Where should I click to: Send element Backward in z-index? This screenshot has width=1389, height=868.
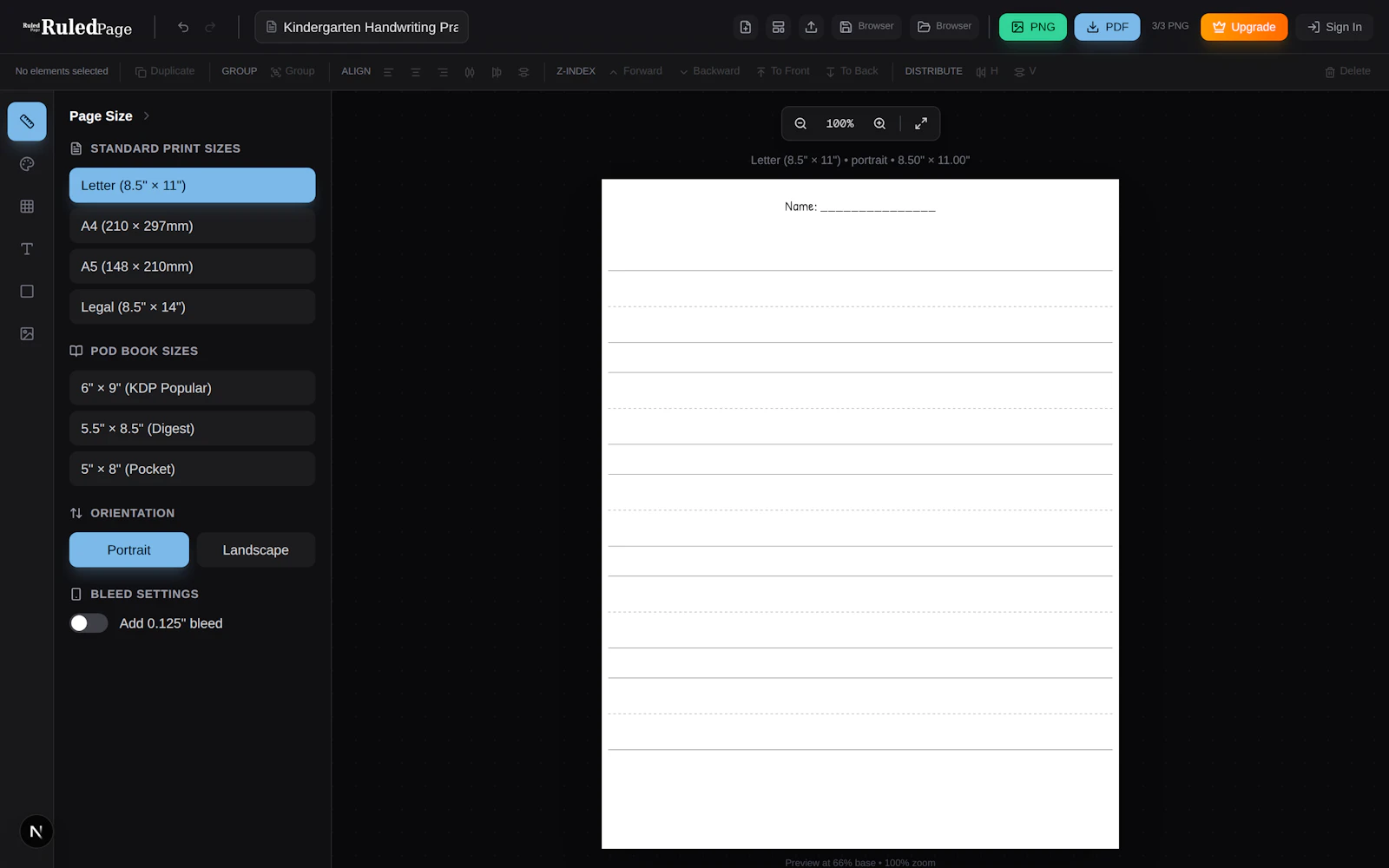pyautogui.click(x=709, y=71)
